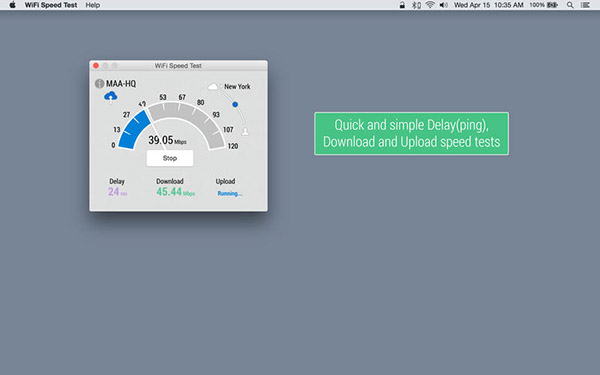
Task: Open Spotlight search magnifier
Action: pyautogui.click(x=570, y=5)
